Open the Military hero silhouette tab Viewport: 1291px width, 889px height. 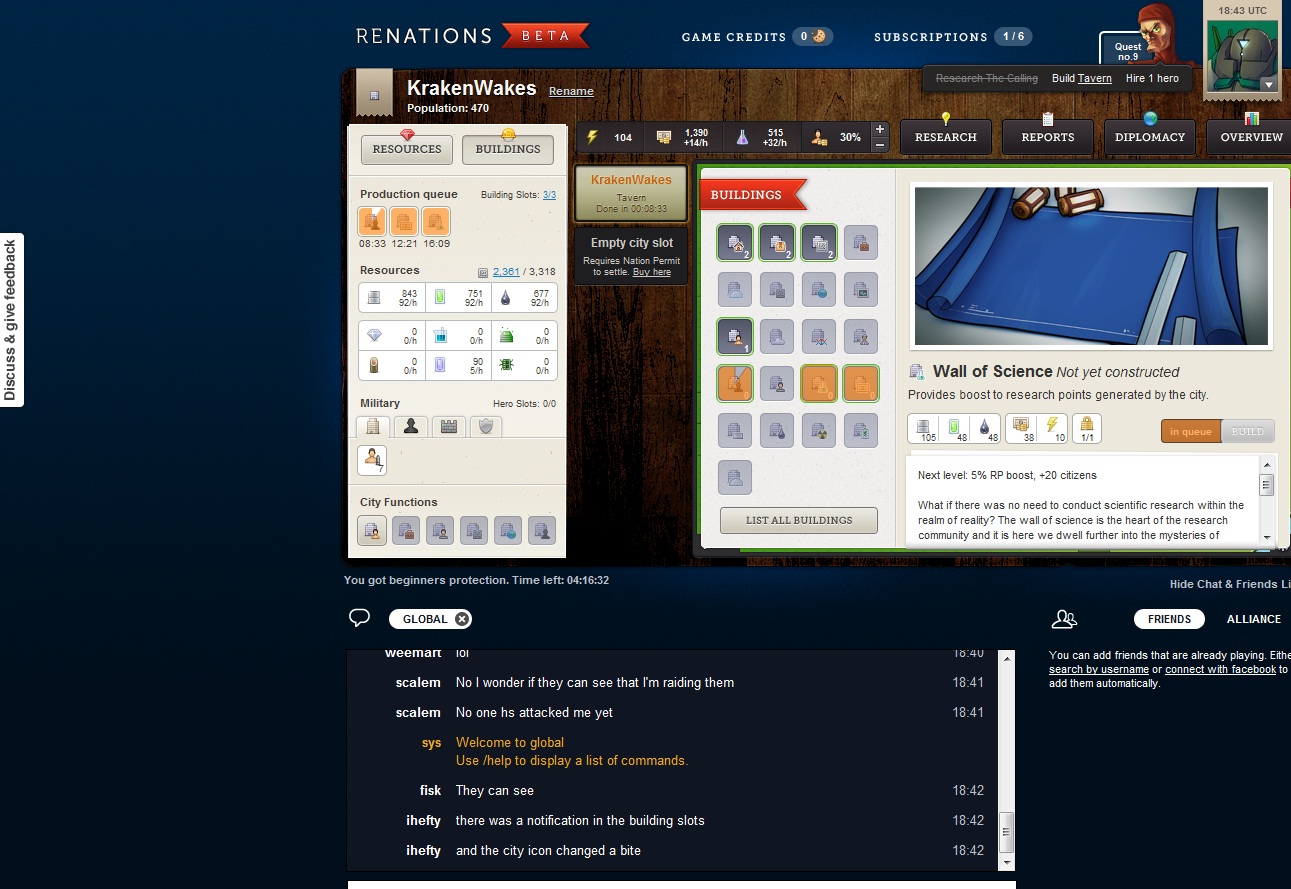pos(410,426)
